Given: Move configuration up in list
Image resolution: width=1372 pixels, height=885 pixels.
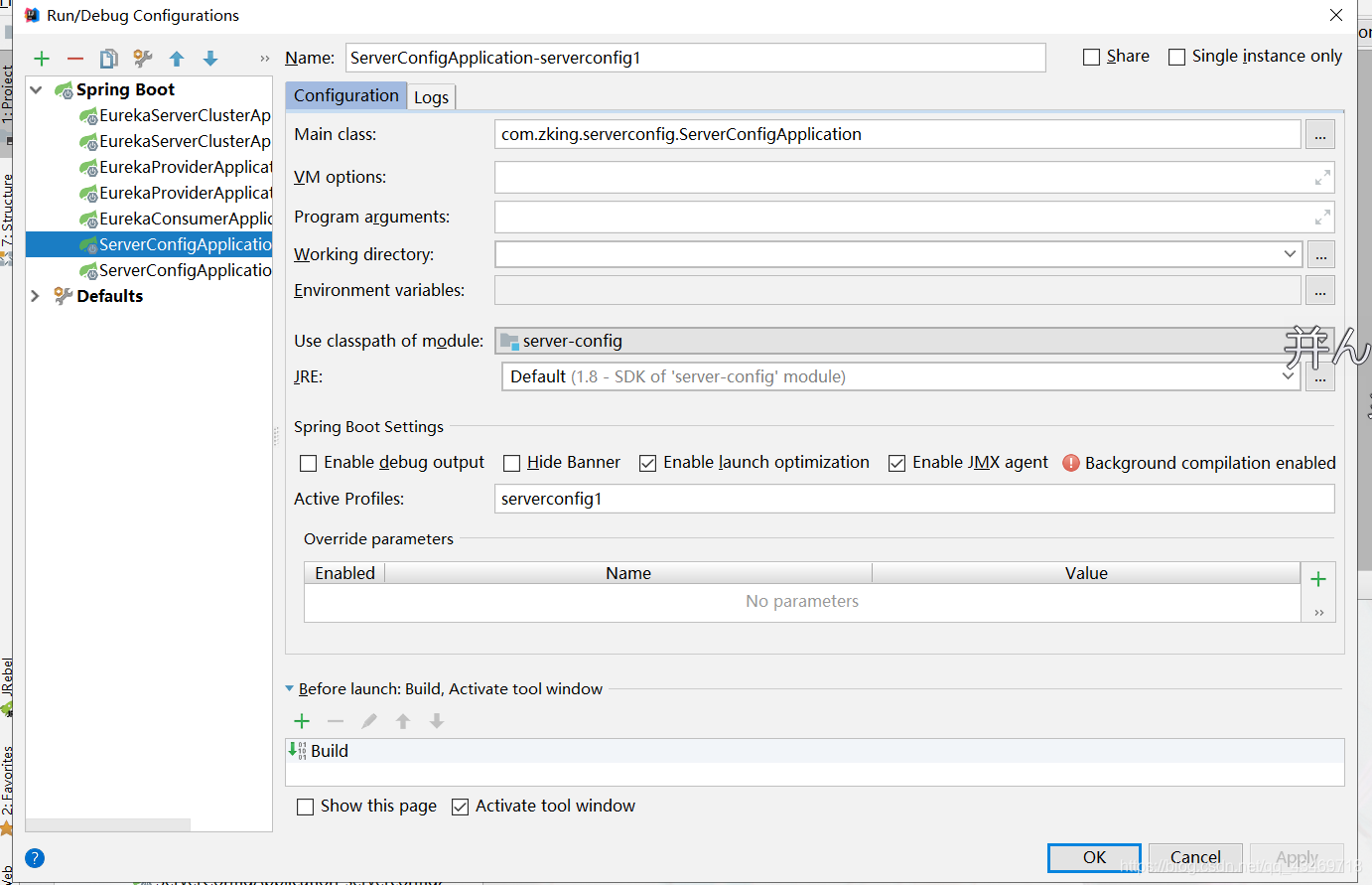Looking at the screenshot, I should pyautogui.click(x=177, y=59).
